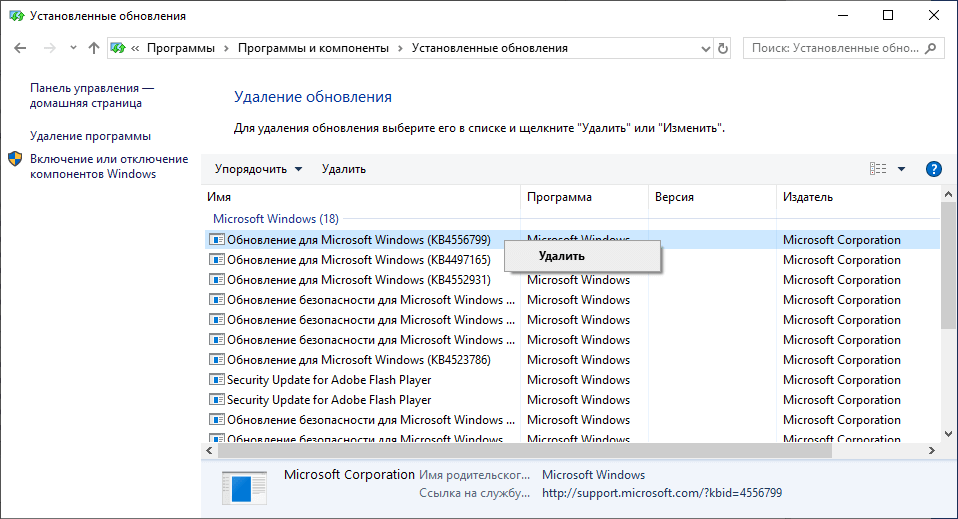Click the search magnifier icon
This screenshot has width=958, height=519.
click(931, 48)
